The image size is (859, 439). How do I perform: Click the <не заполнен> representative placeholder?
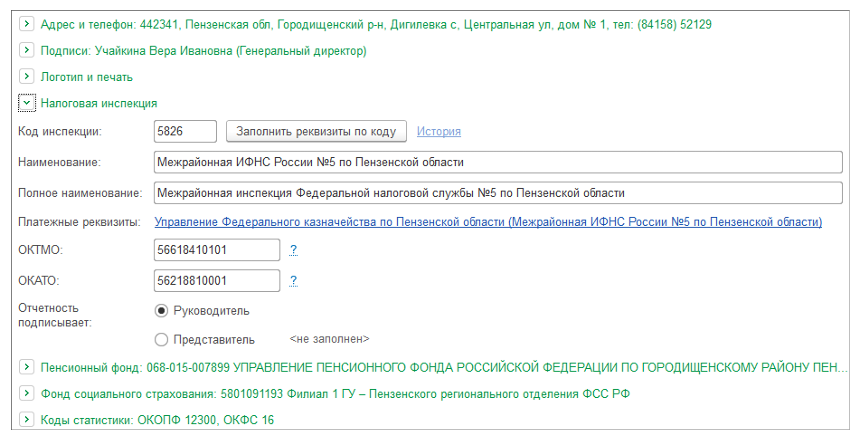pyautogui.click(x=329, y=339)
